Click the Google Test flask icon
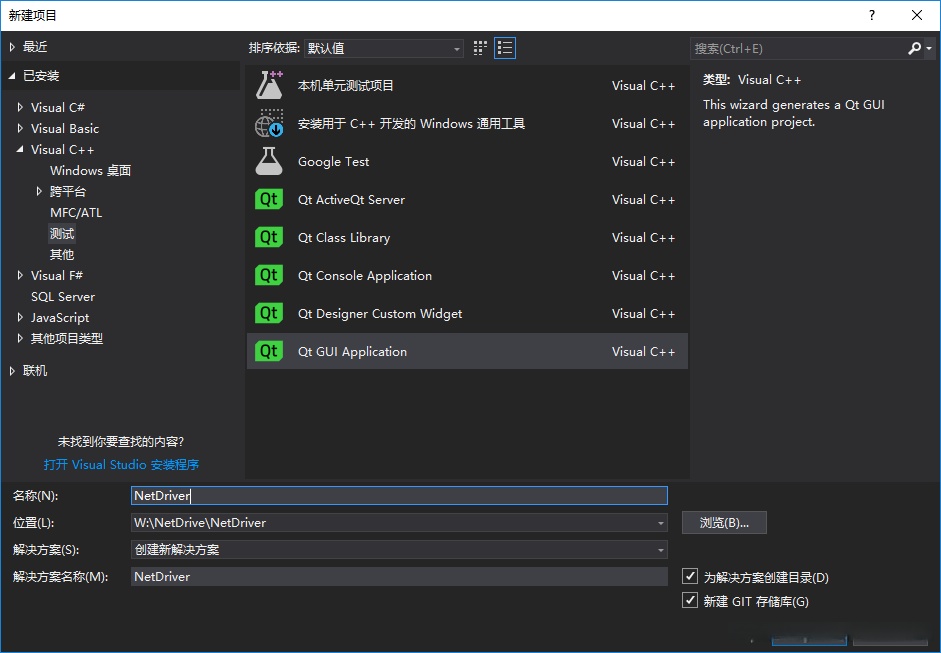 click(269, 161)
